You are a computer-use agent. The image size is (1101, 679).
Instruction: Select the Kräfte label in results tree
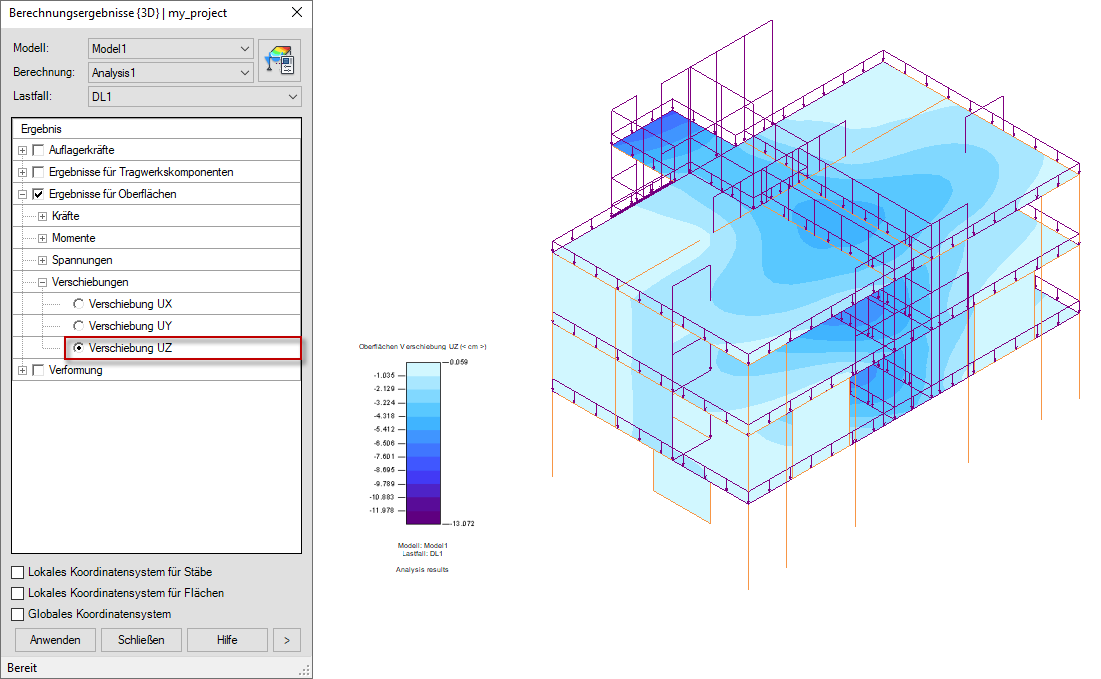[x=65, y=216]
